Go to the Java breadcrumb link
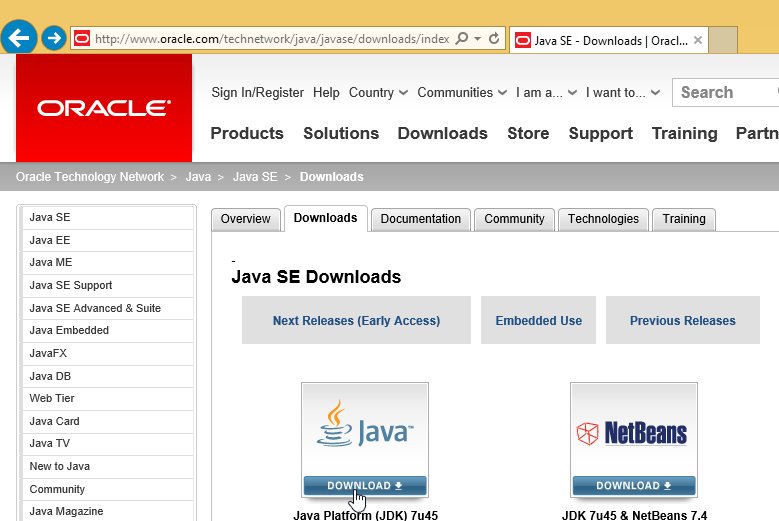779x521 pixels. pos(198,177)
